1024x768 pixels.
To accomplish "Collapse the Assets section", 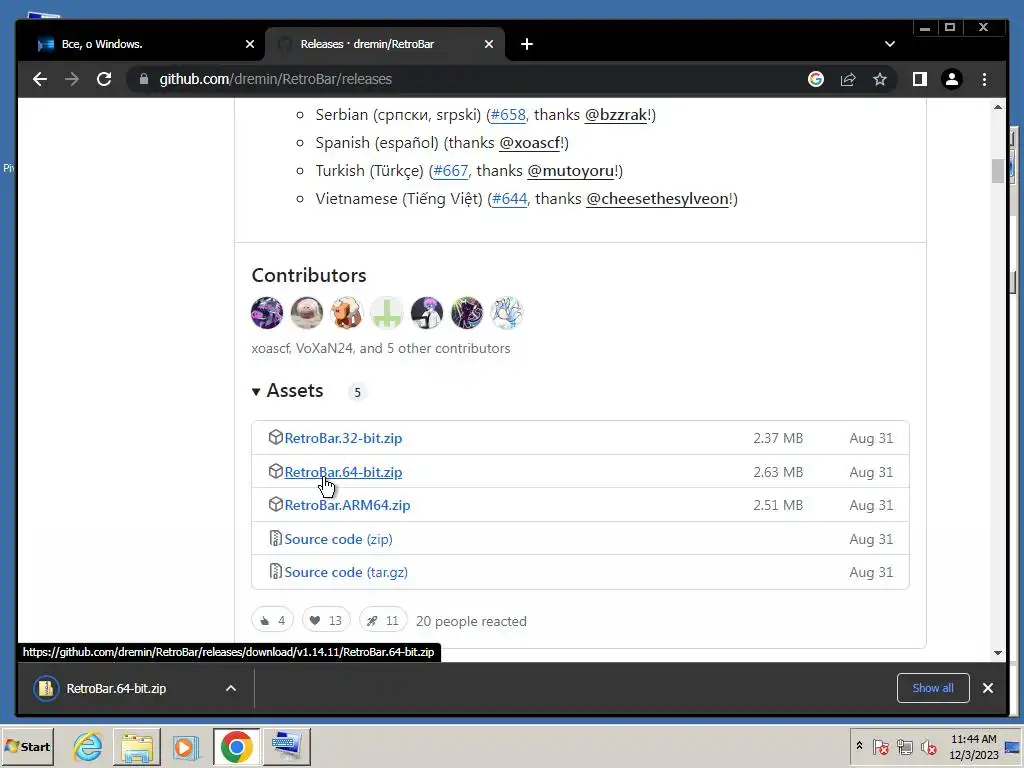I will click(287, 391).
